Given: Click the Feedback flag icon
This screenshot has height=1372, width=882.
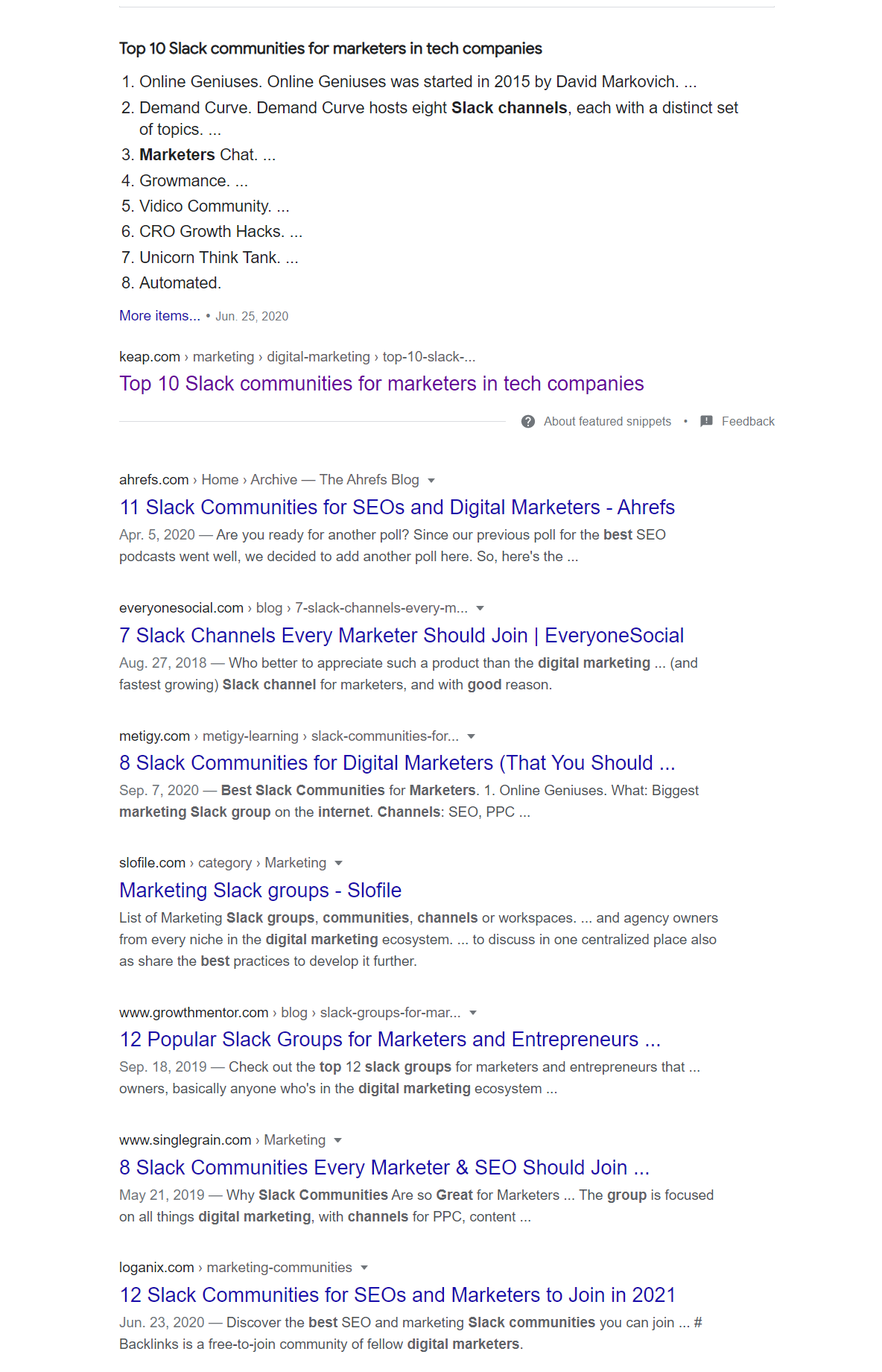Looking at the screenshot, I should pyautogui.click(x=707, y=421).
